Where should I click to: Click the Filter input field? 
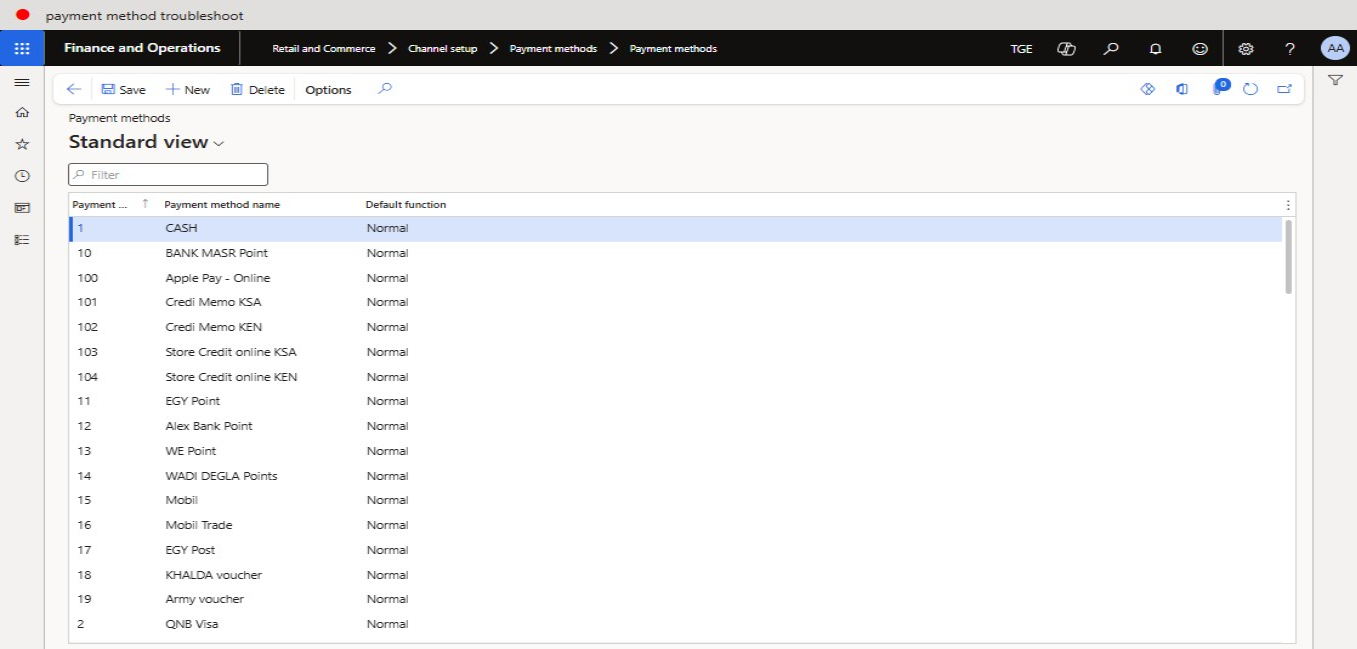tap(168, 174)
